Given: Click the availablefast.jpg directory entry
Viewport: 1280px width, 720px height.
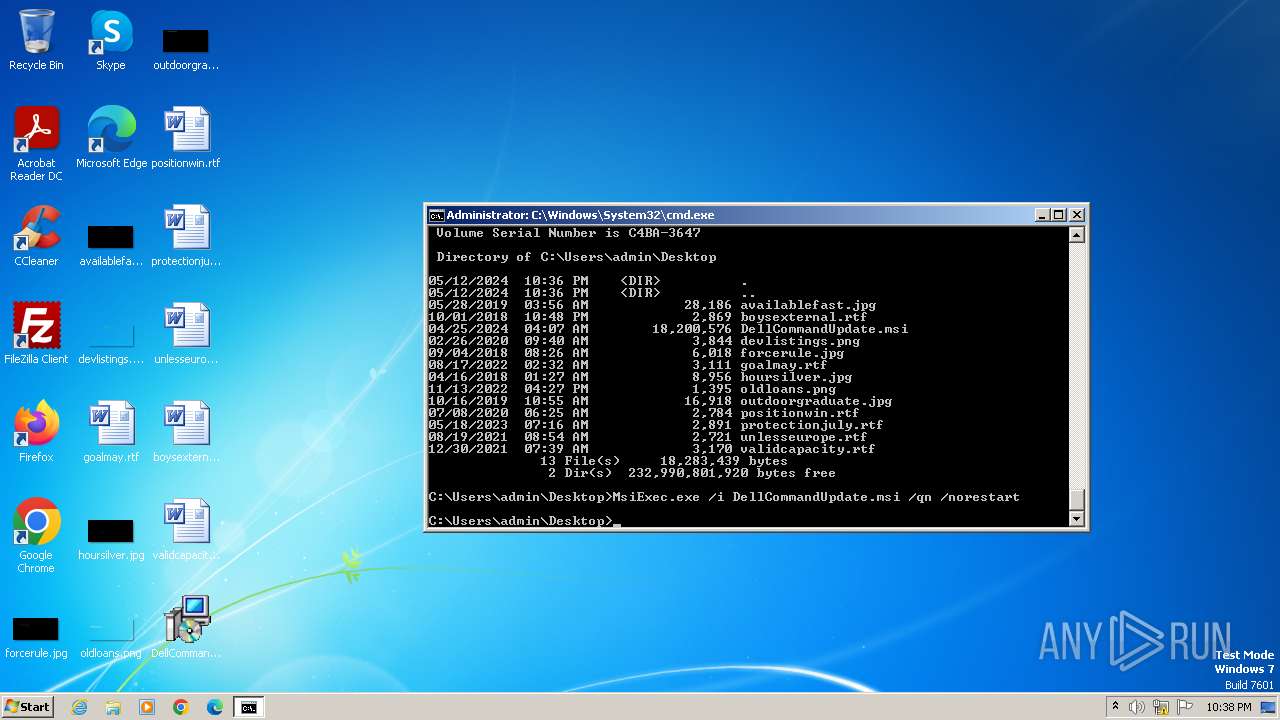Looking at the screenshot, I should pyautogui.click(x=652, y=305).
